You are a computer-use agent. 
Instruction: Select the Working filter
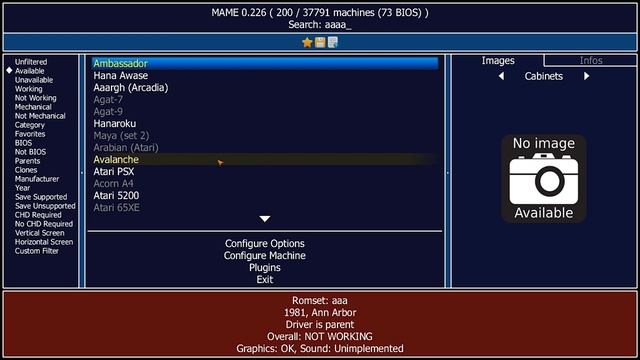(29, 89)
